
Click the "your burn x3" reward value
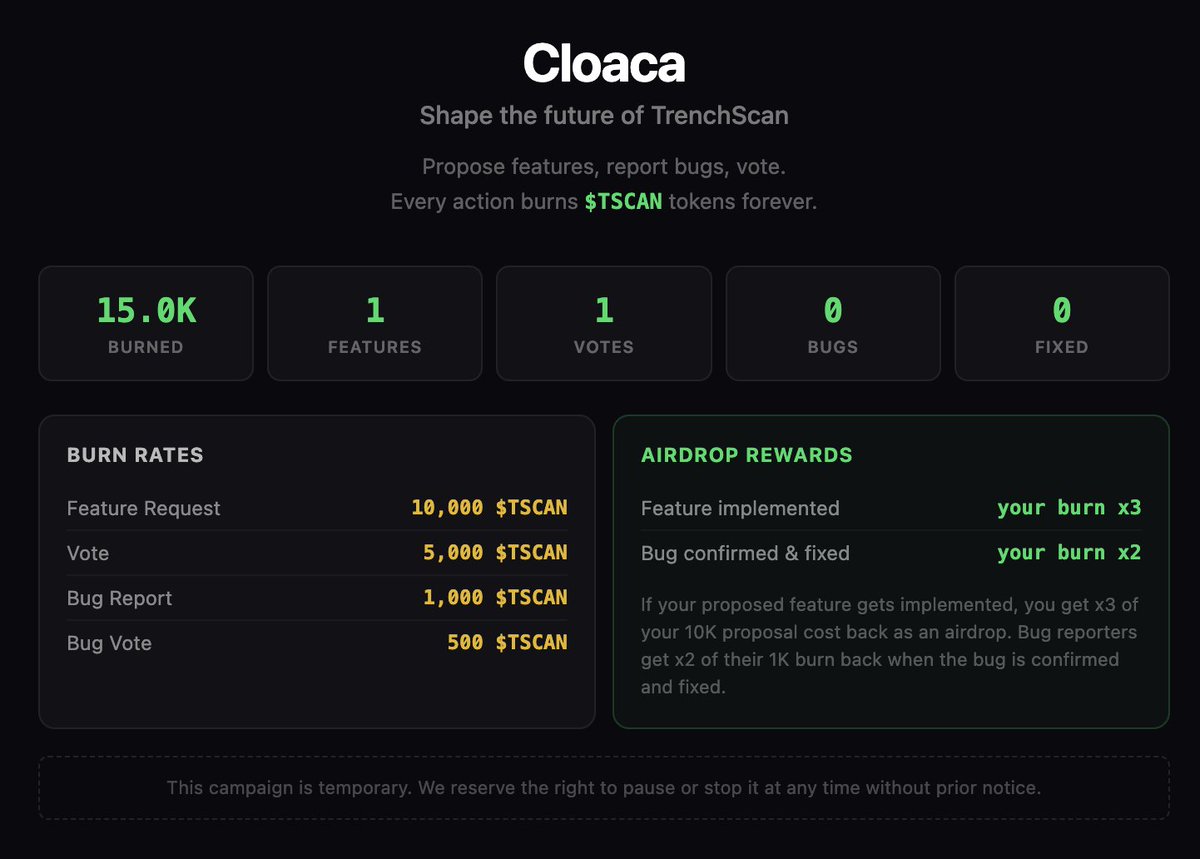click(x=1069, y=508)
